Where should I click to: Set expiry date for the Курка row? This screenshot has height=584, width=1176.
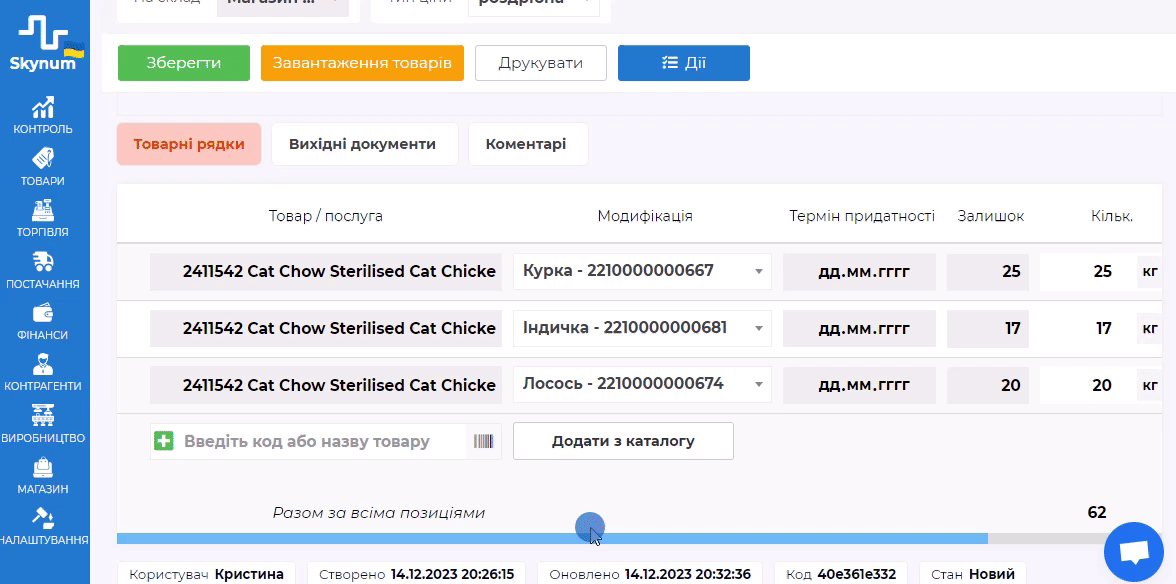[860, 271]
